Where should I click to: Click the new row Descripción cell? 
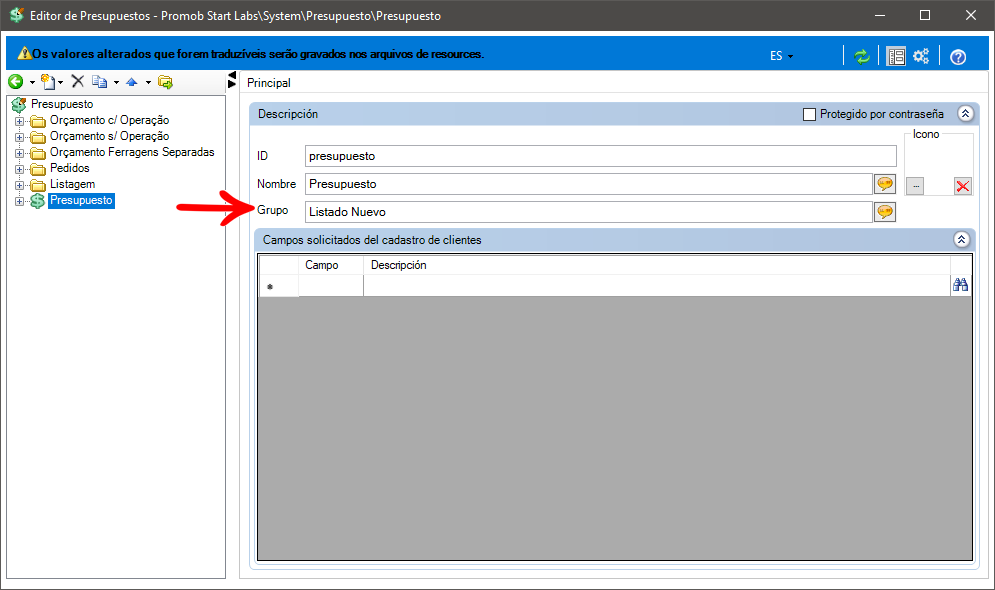tap(656, 285)
